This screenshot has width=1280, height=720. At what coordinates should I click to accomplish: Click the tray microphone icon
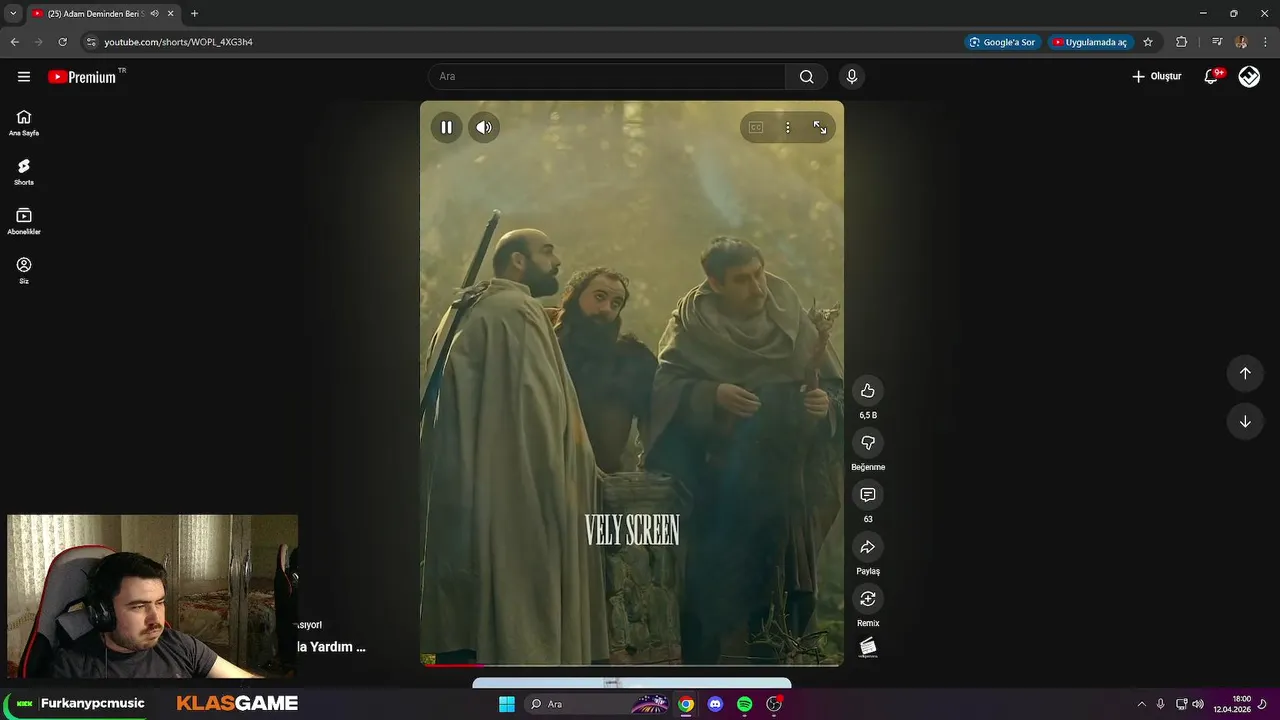pos(1160,704)
